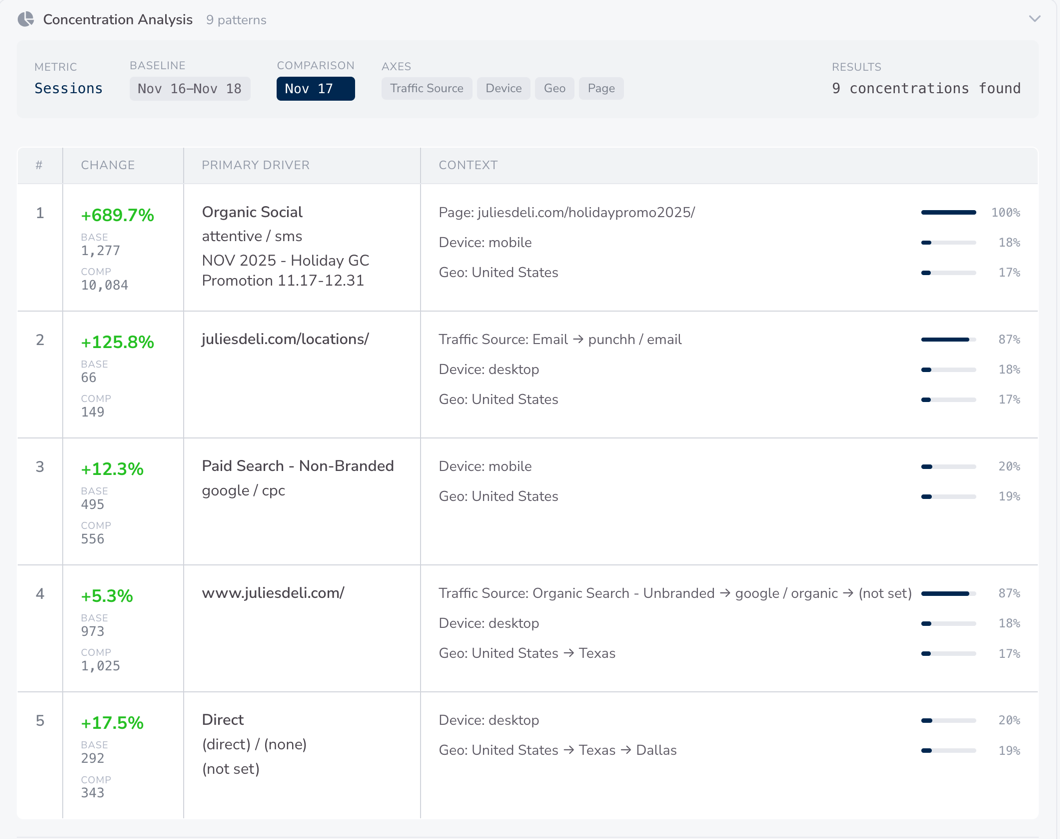The image size is (1060, 839).
Task: Open the juliesdeli.com/locations/ driver entry
Action: [287, 338]
